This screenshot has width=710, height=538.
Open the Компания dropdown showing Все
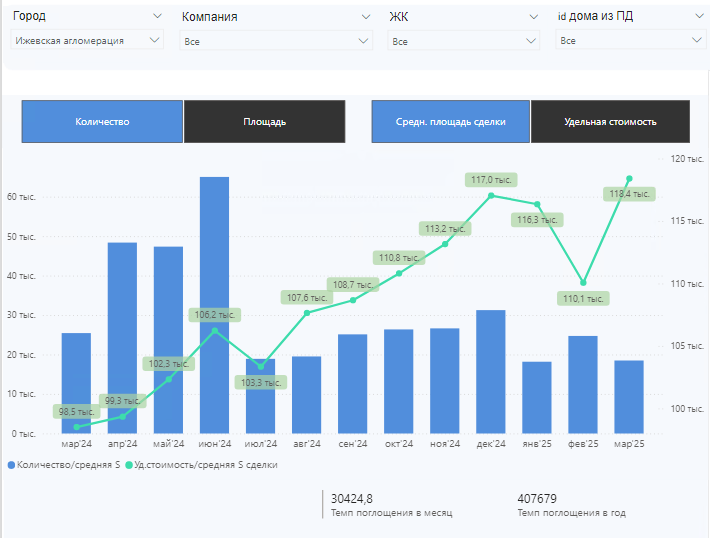click(276, 41)
